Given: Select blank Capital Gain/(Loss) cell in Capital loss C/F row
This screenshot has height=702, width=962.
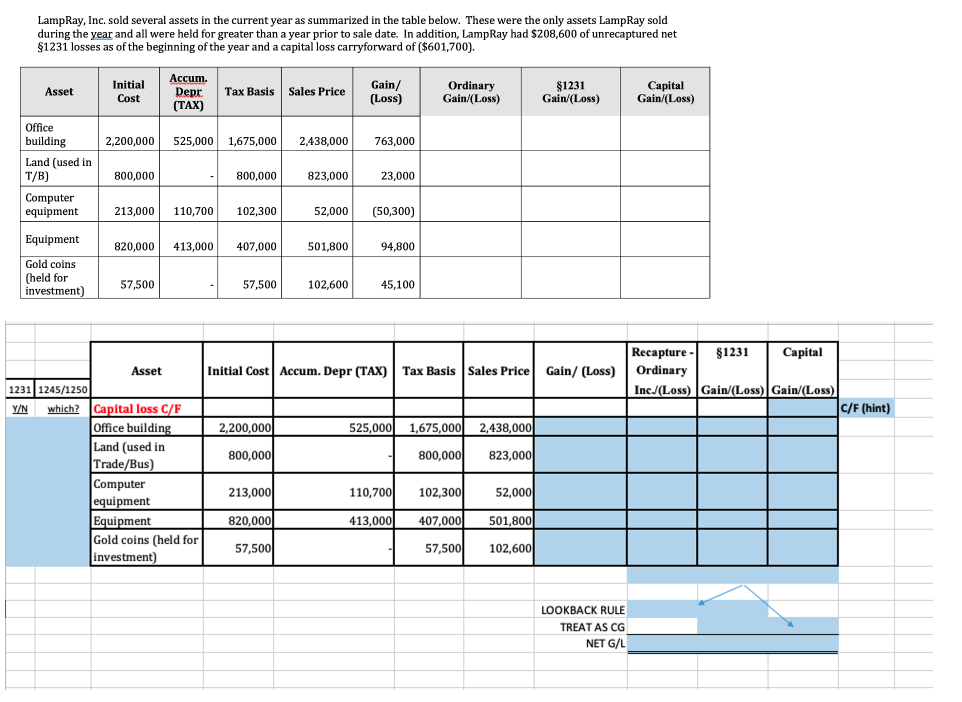Looking at the screenshot, I should coord(802,409).
